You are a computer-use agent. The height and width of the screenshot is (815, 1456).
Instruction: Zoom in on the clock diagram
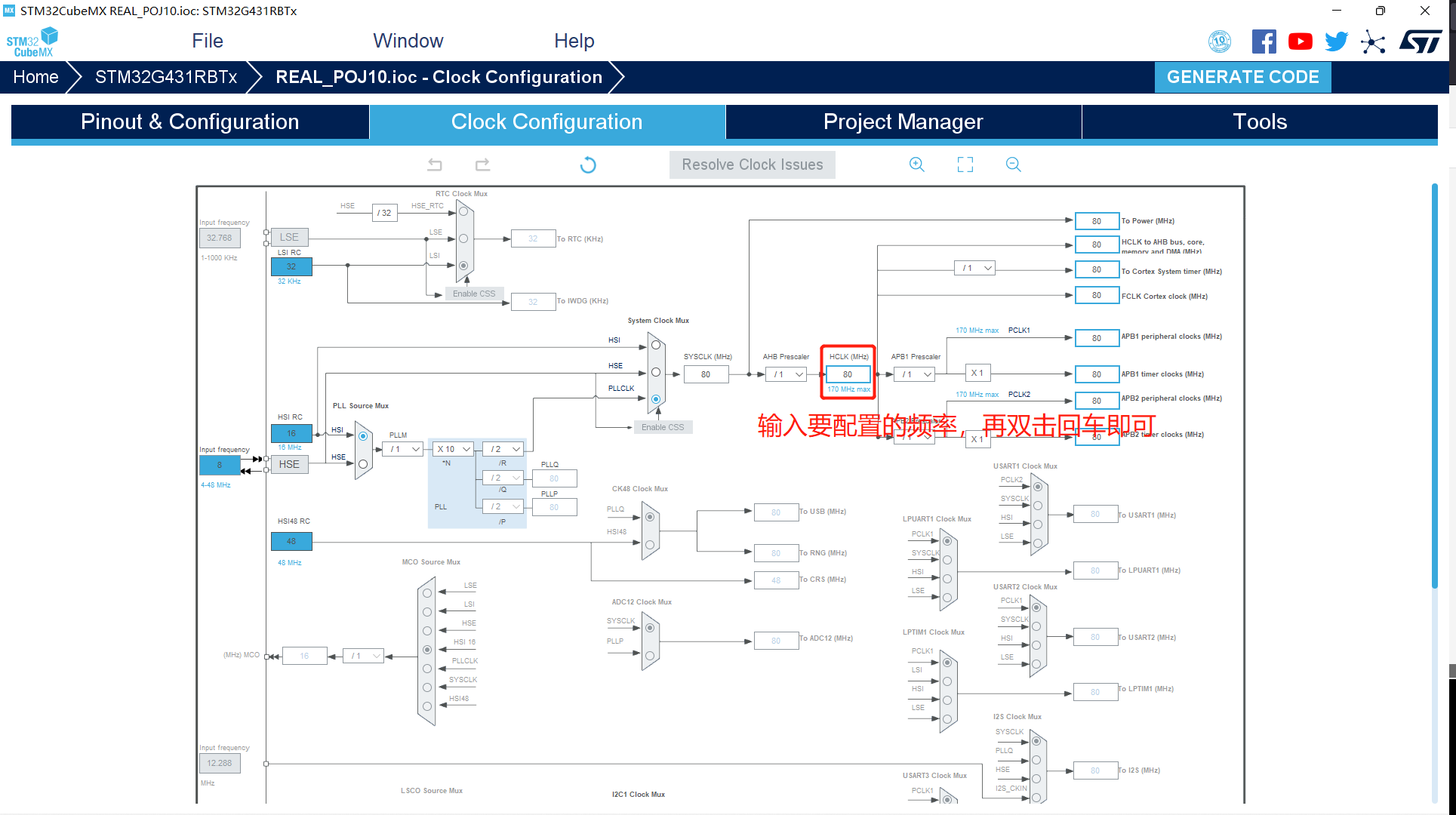pos(917,165)
